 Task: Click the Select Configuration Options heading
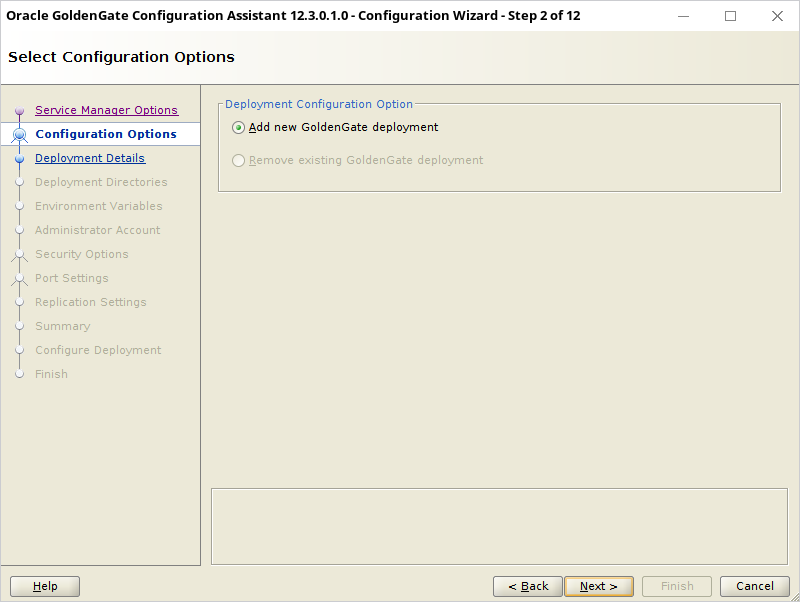pyautogui.click(x=121, y=57)
